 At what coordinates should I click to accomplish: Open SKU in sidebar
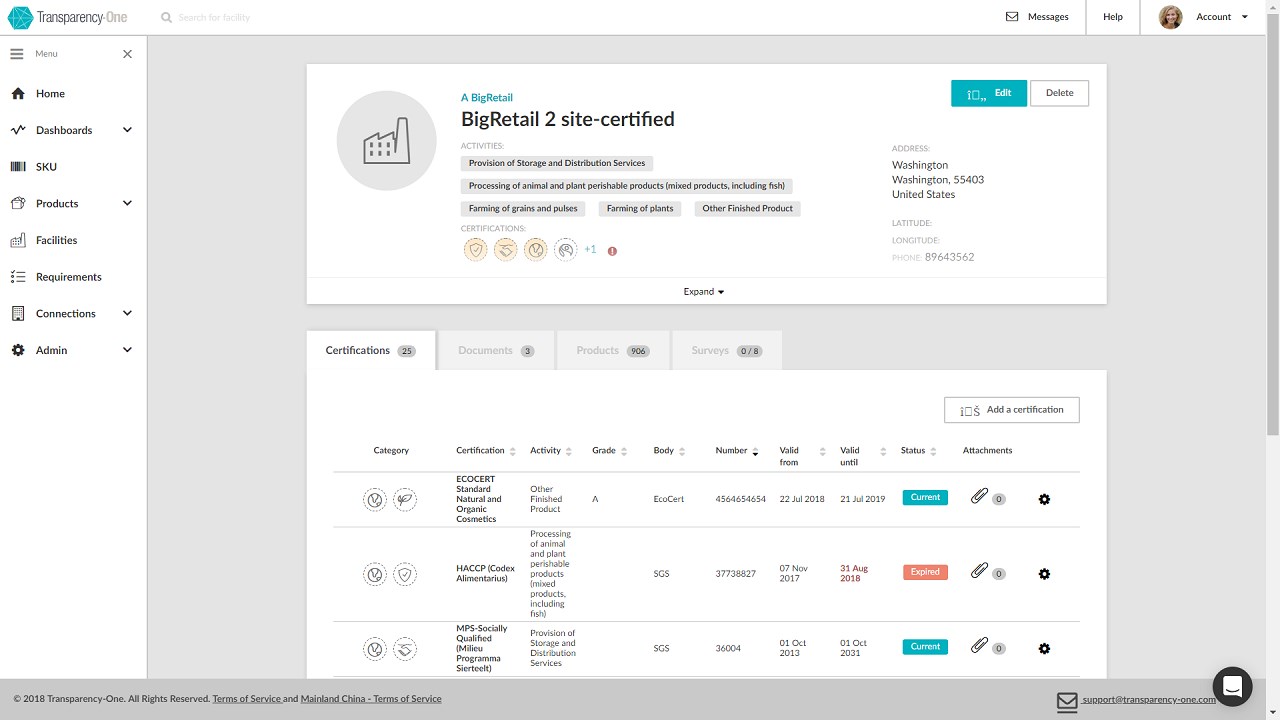click(x=46, y=167)
